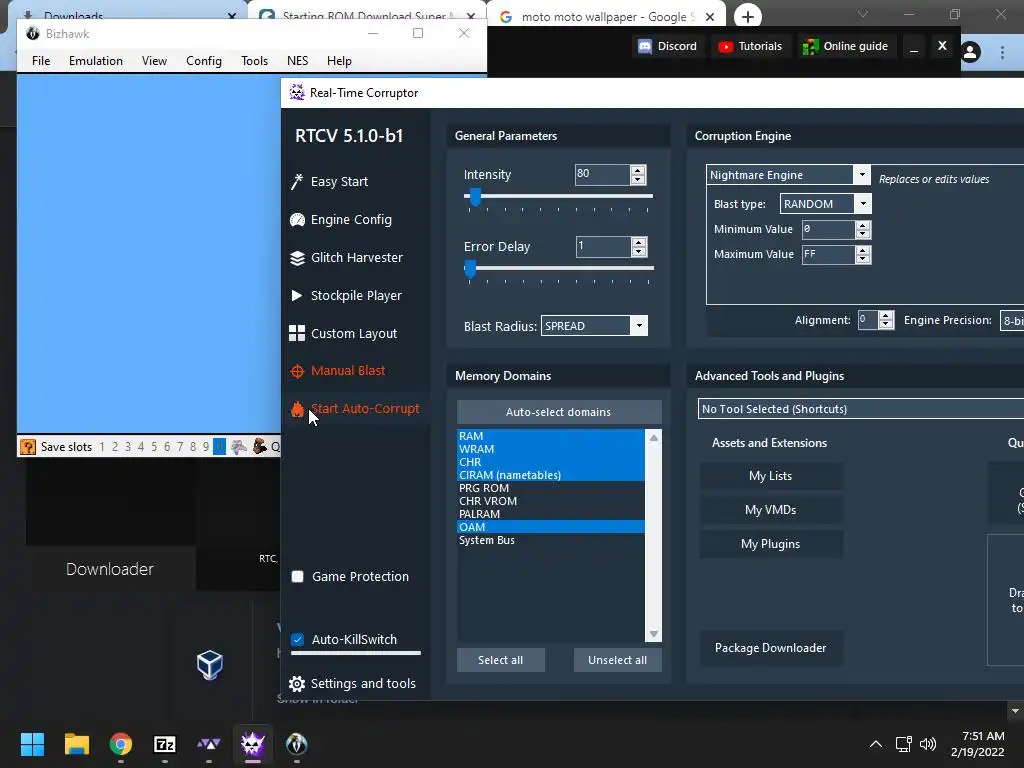Open volume control in system tray
1024x768 pixels.
coord(927,744)
